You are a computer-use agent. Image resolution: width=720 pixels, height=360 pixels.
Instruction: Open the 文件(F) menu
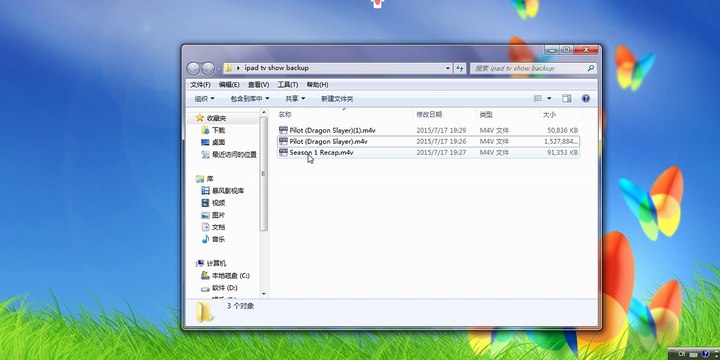[200, 84]
